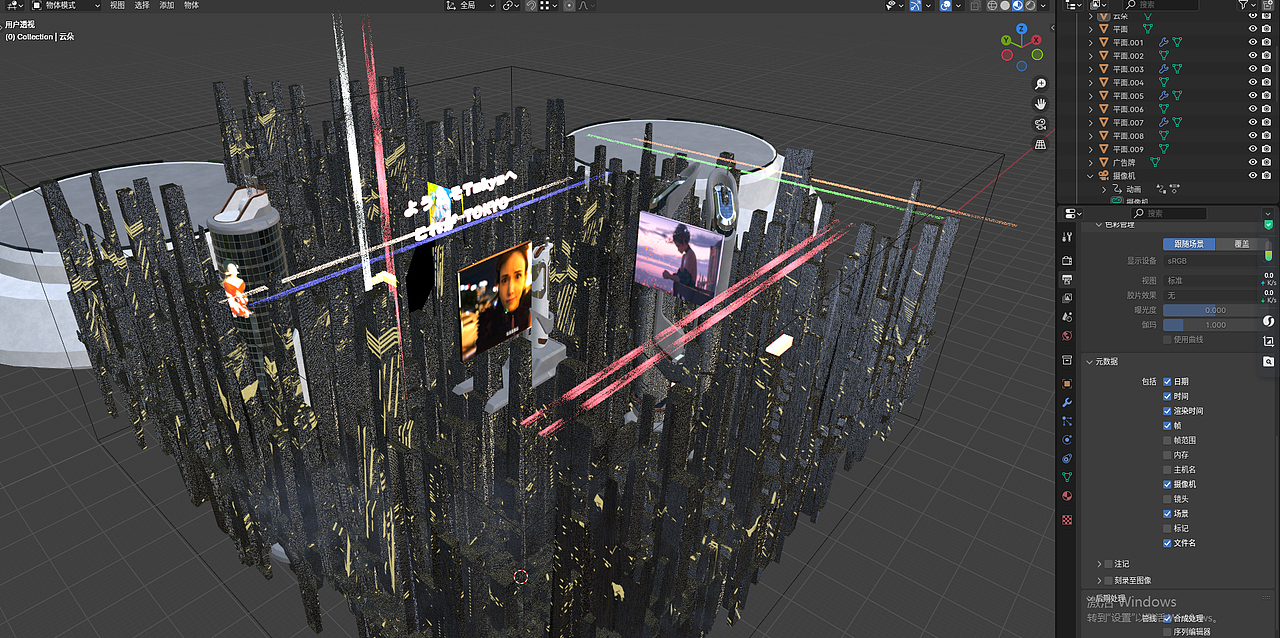Click the zoom magnifier viewport gizmo

1041,84
